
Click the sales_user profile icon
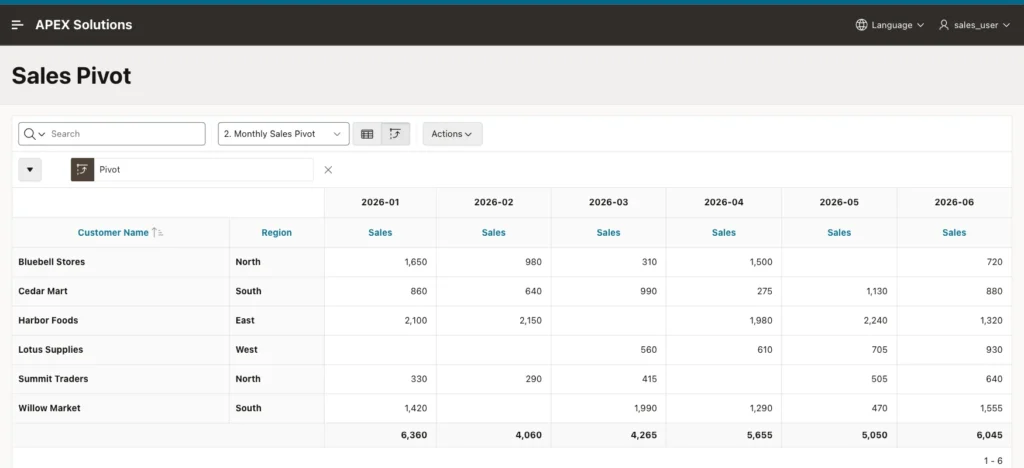[x=943, y=25]
